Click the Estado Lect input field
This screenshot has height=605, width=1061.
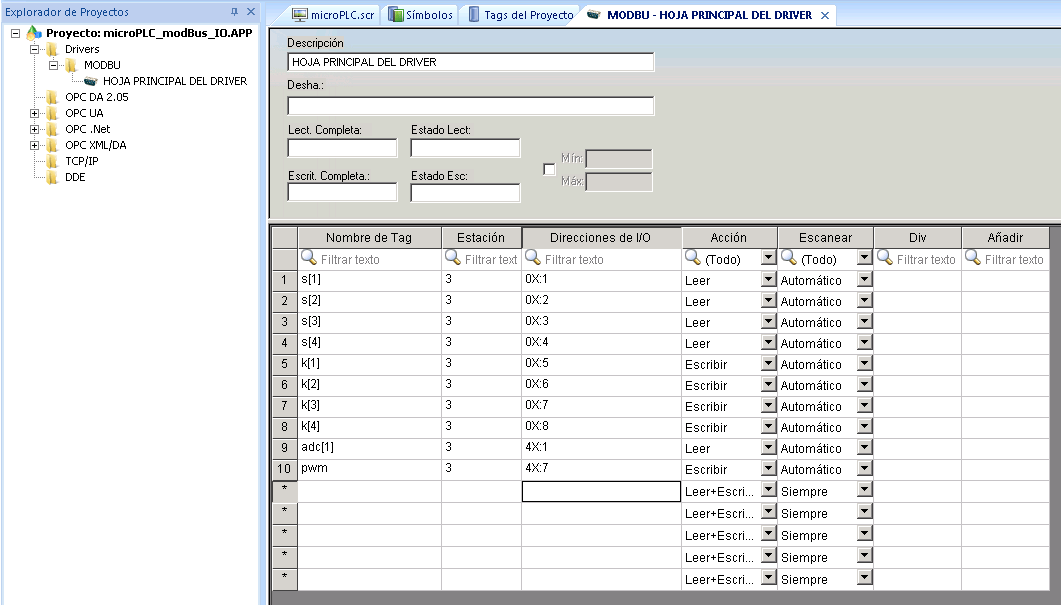click(465, 148)
